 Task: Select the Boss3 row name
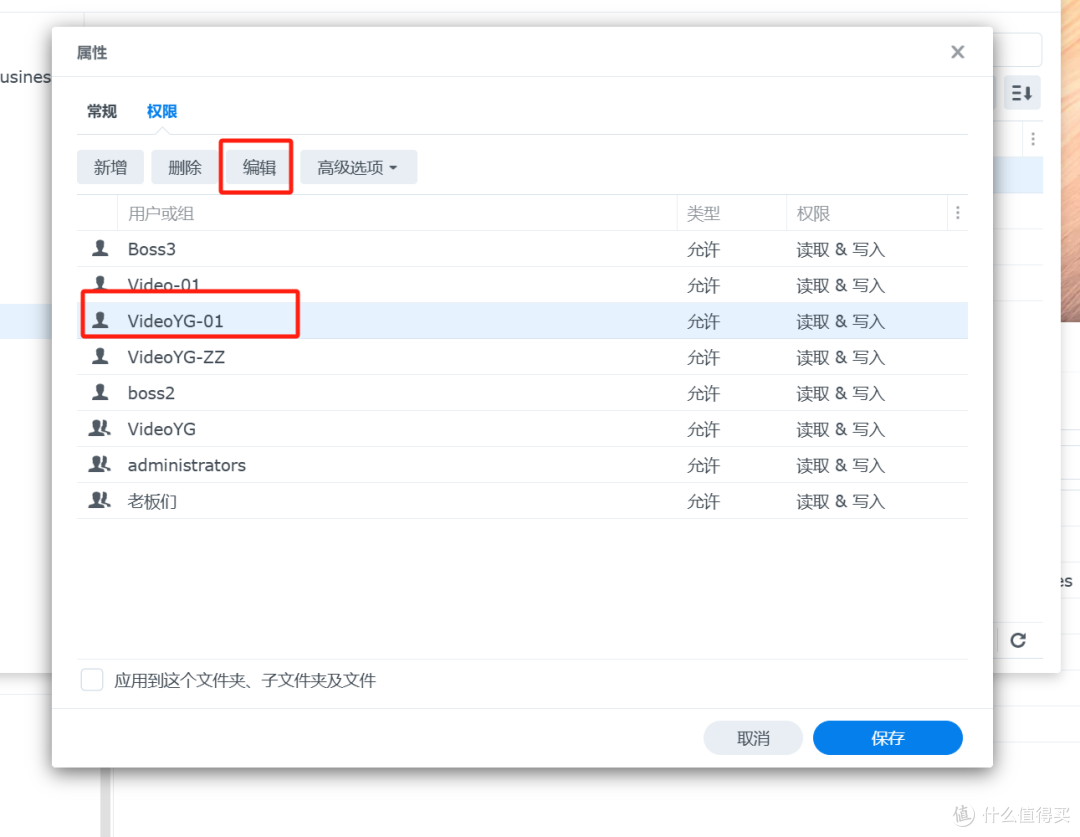coord(152,249)
